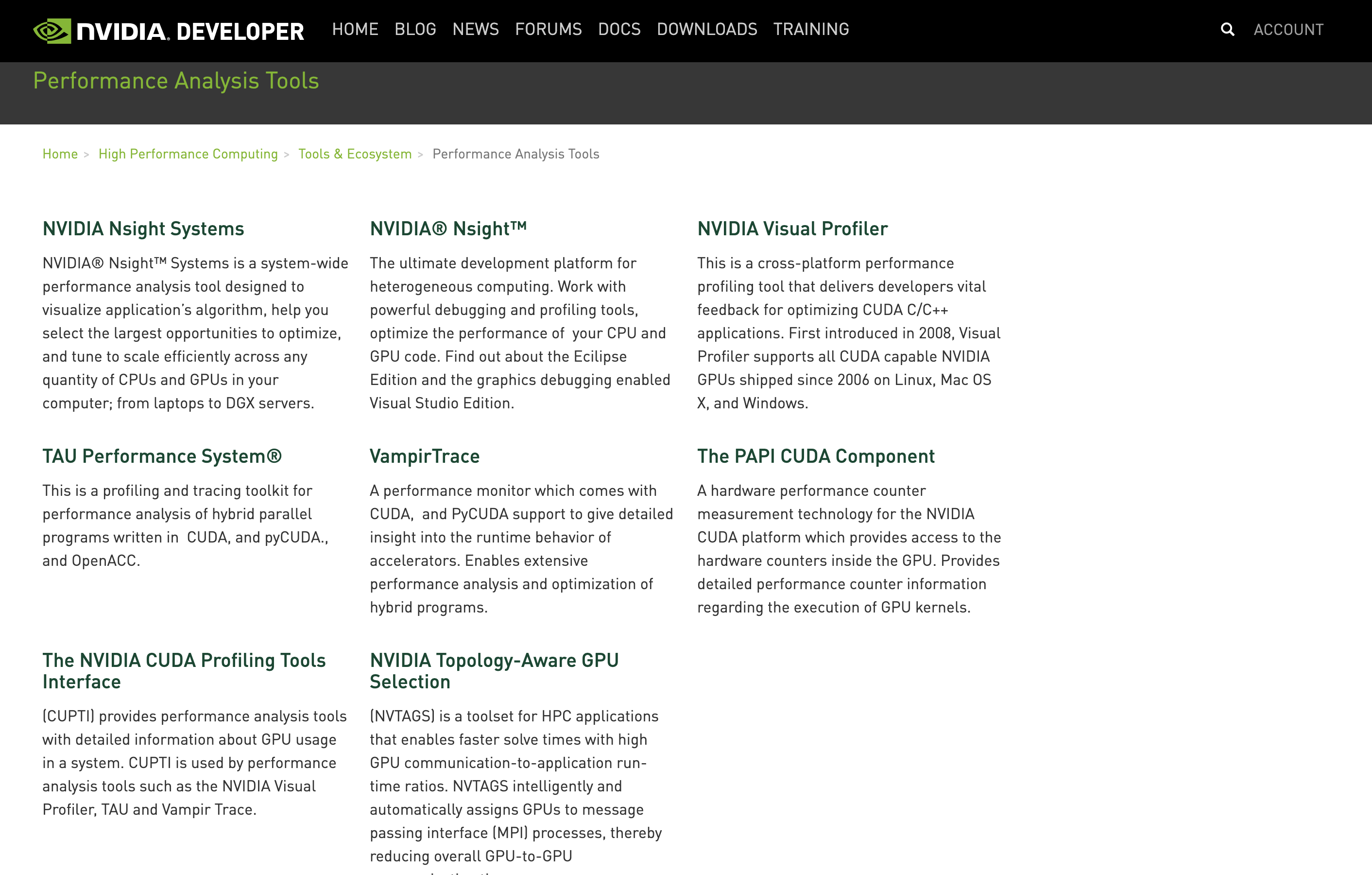Open the NVIDIA CUDA Profiling Tools Interface heading
This screenshot has height=875, width=1372.
click(x=184, y=671)
